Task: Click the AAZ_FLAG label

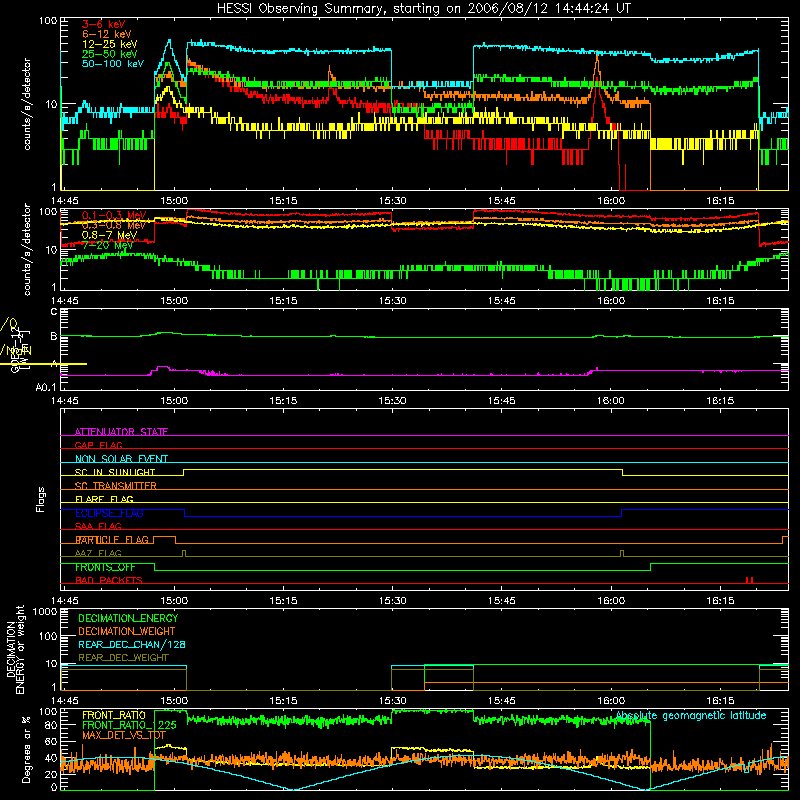Action: tap(98, 553)
